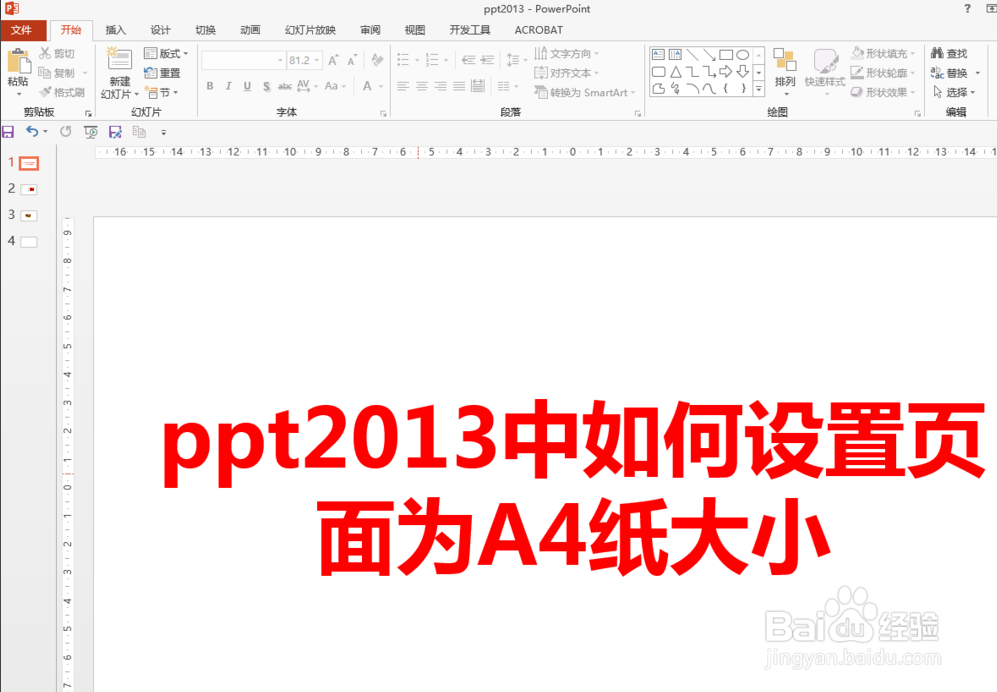Switch to the Animations tab
The image size is (997, 692).
point(250,30)
